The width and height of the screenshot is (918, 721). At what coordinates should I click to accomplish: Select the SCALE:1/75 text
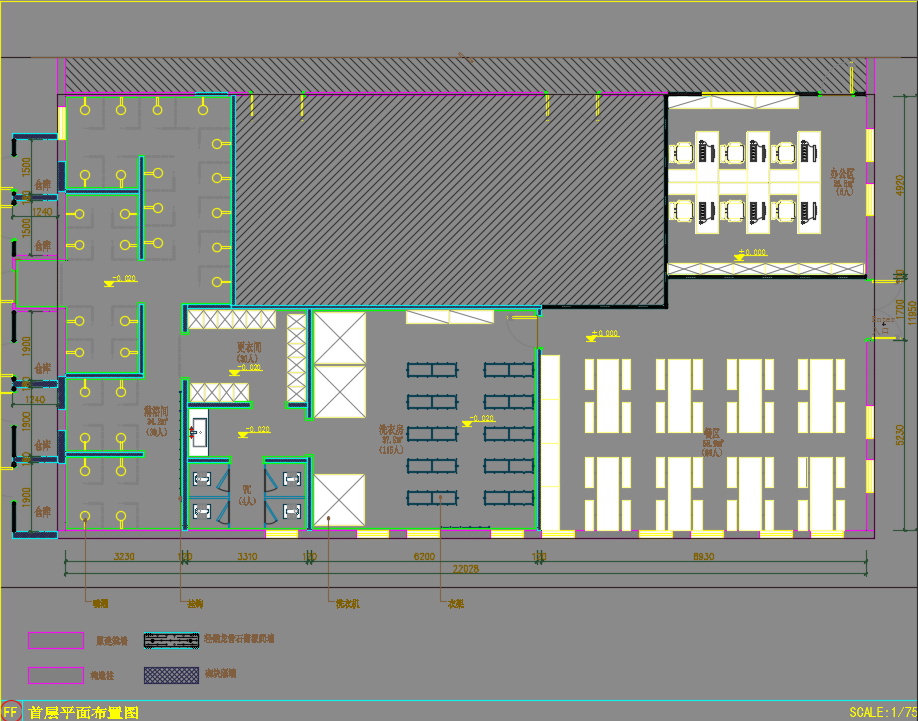click(880, 712)
